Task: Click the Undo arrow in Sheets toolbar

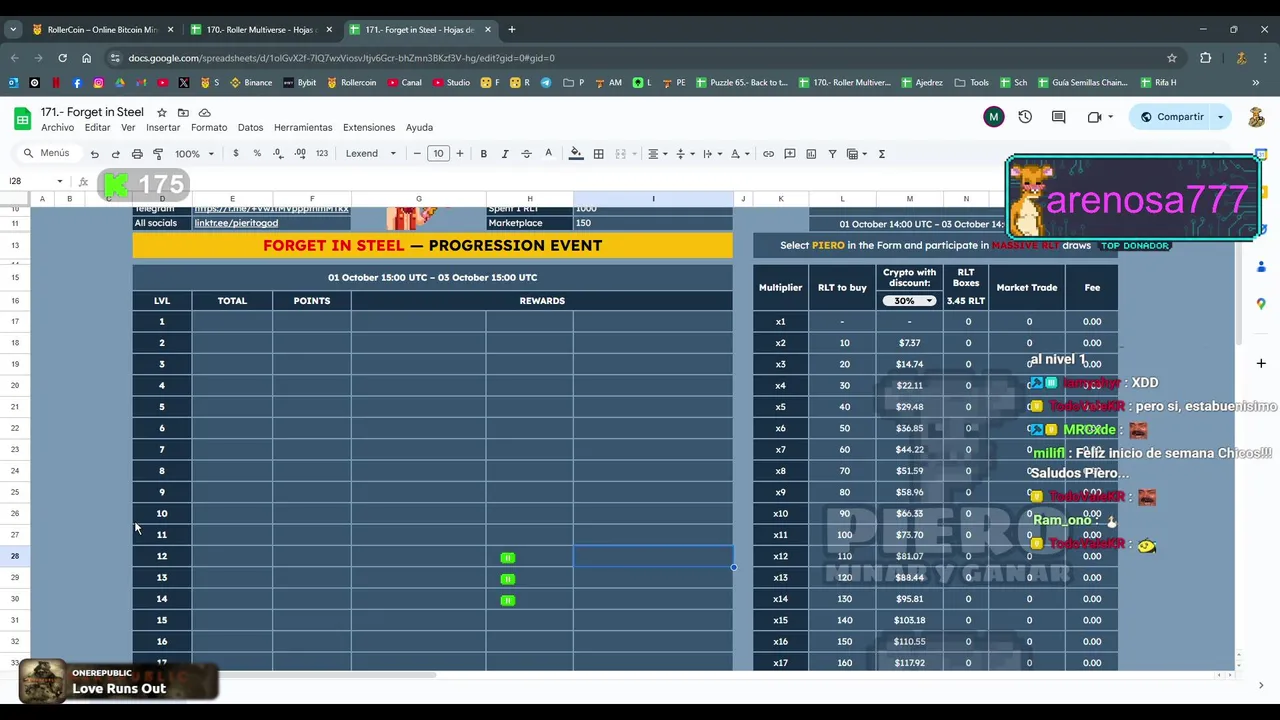Action: (x=94, y=154)
